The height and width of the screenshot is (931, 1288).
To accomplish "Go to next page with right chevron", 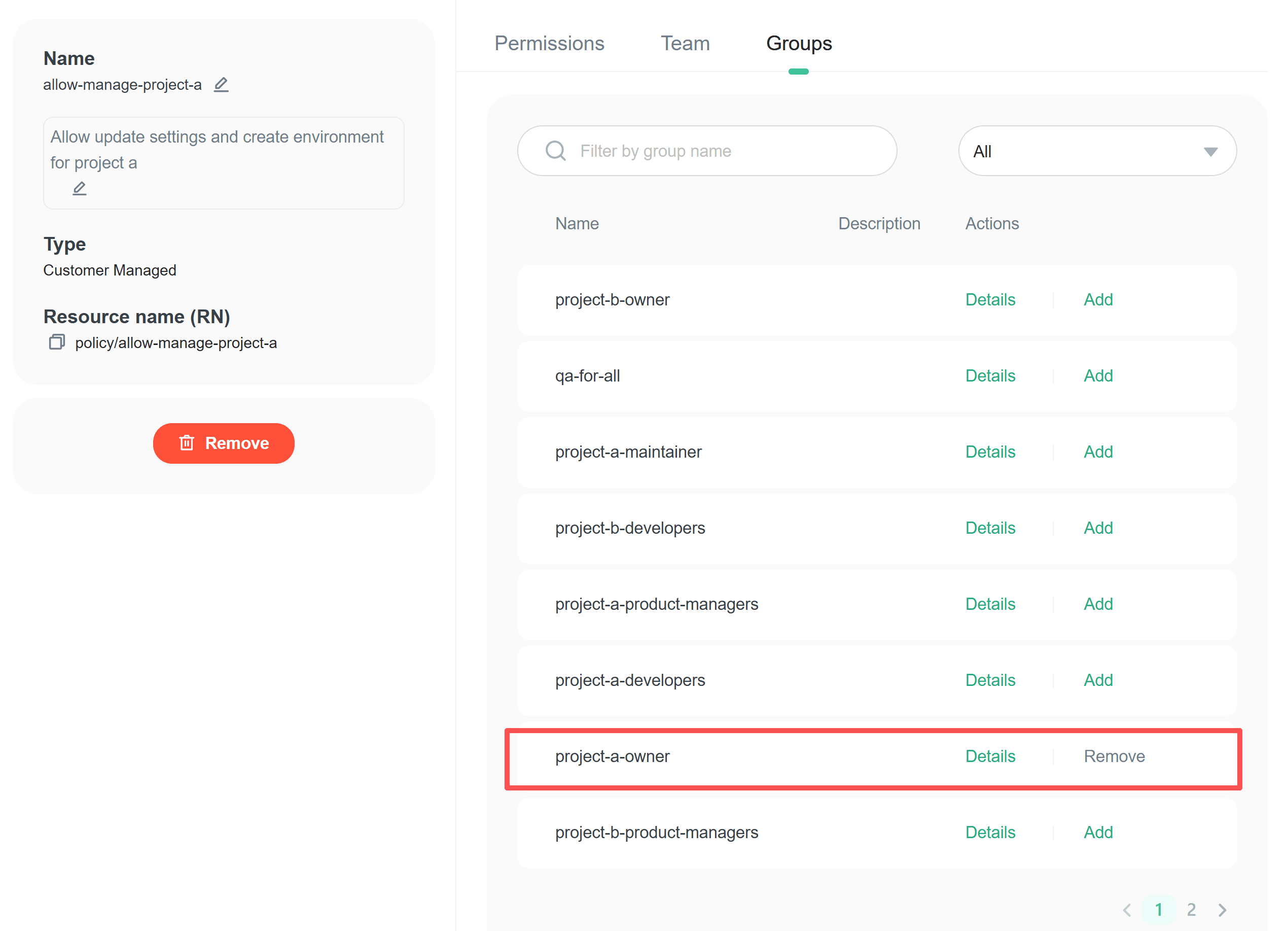I will 1223,910.
